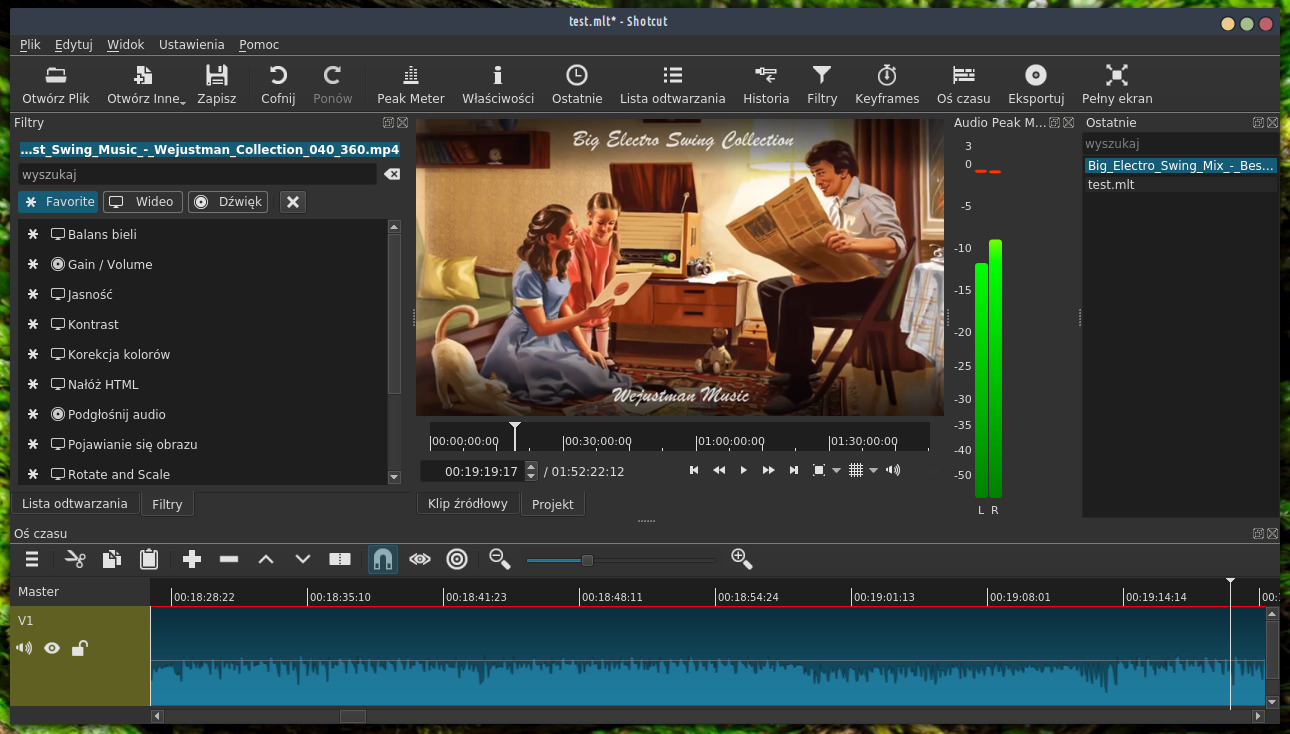This screenshot has height=734, width=1290.
Task: Switch to the Filtry tab
Action: tap(167, 504)
